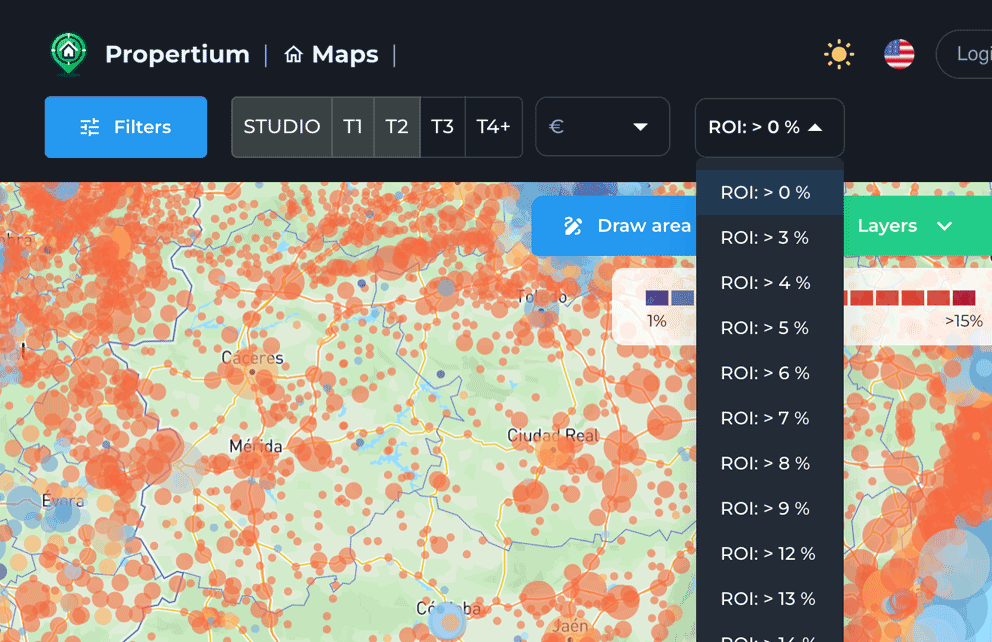Click the Propertium brand name
The width and height of the screenshot is (992, 642).
(178, 54)
